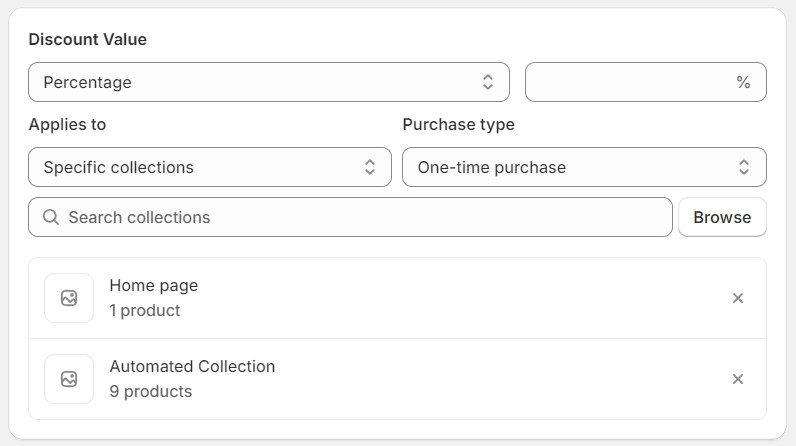
Task: Select the Automated Collection name
Action: coord(192,366)
